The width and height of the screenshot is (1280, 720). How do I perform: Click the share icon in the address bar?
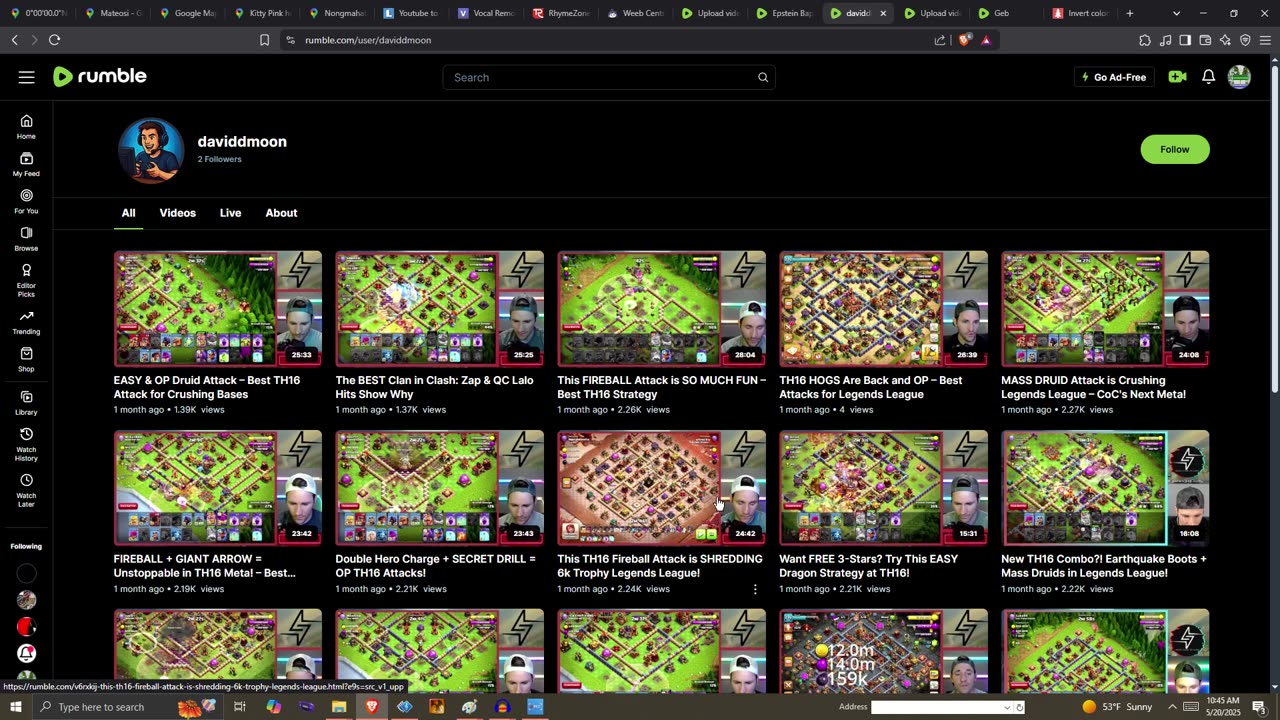(940, 40)
